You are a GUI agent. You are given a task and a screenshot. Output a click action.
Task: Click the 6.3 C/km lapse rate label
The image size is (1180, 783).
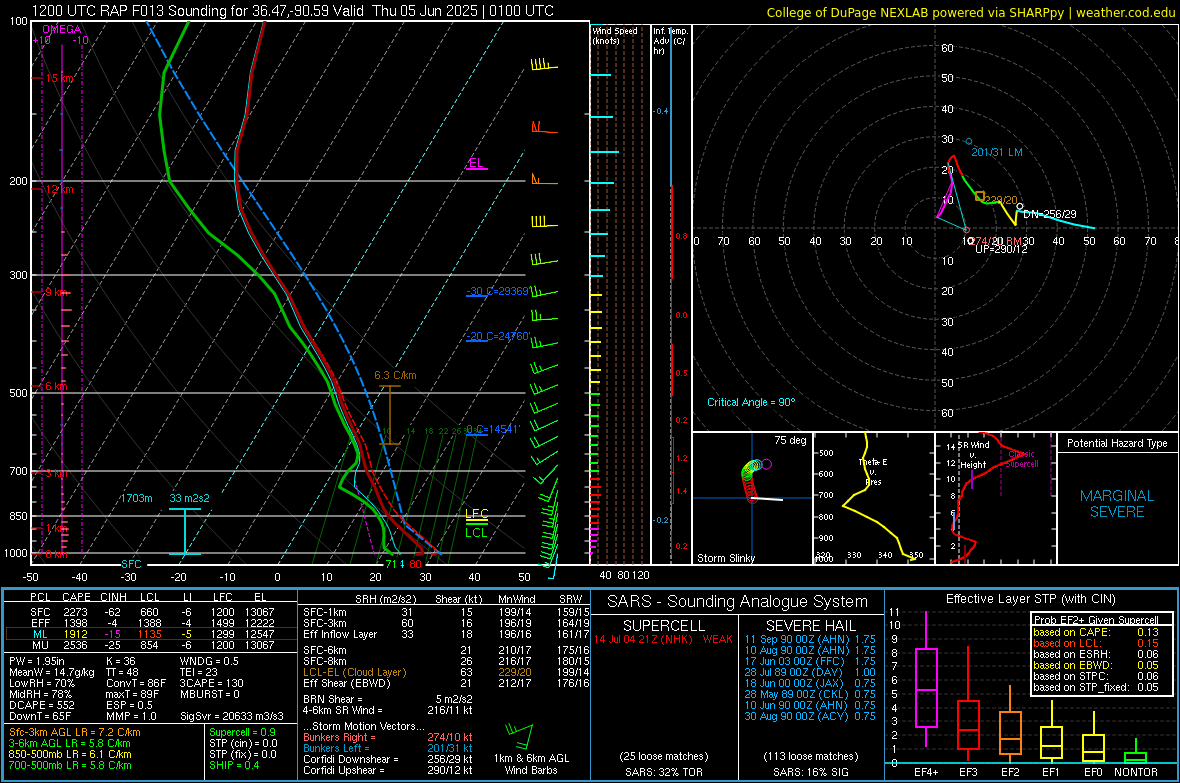(x=395, y=375)
